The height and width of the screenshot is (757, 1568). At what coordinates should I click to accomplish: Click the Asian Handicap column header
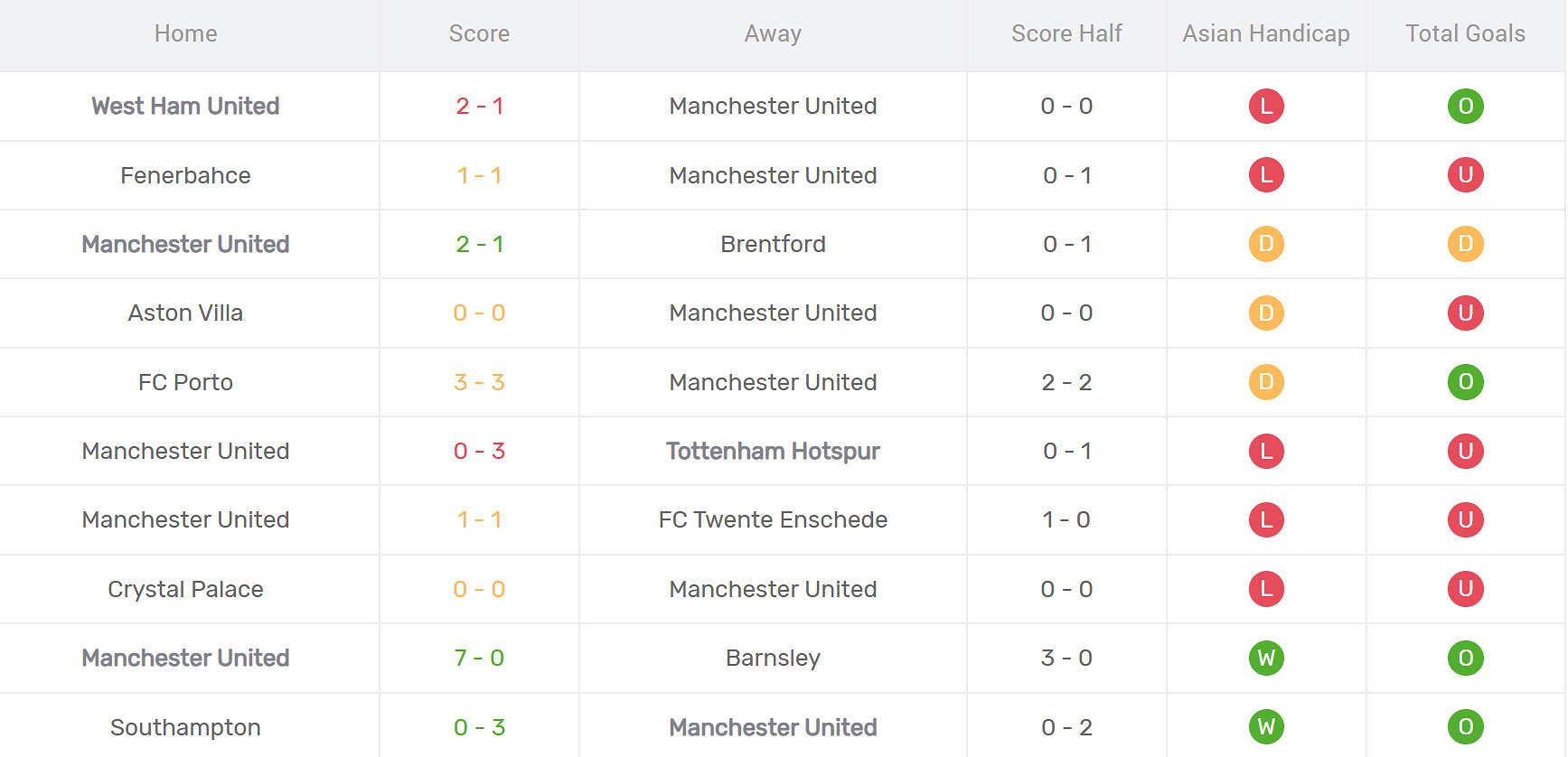point(1265,34)
